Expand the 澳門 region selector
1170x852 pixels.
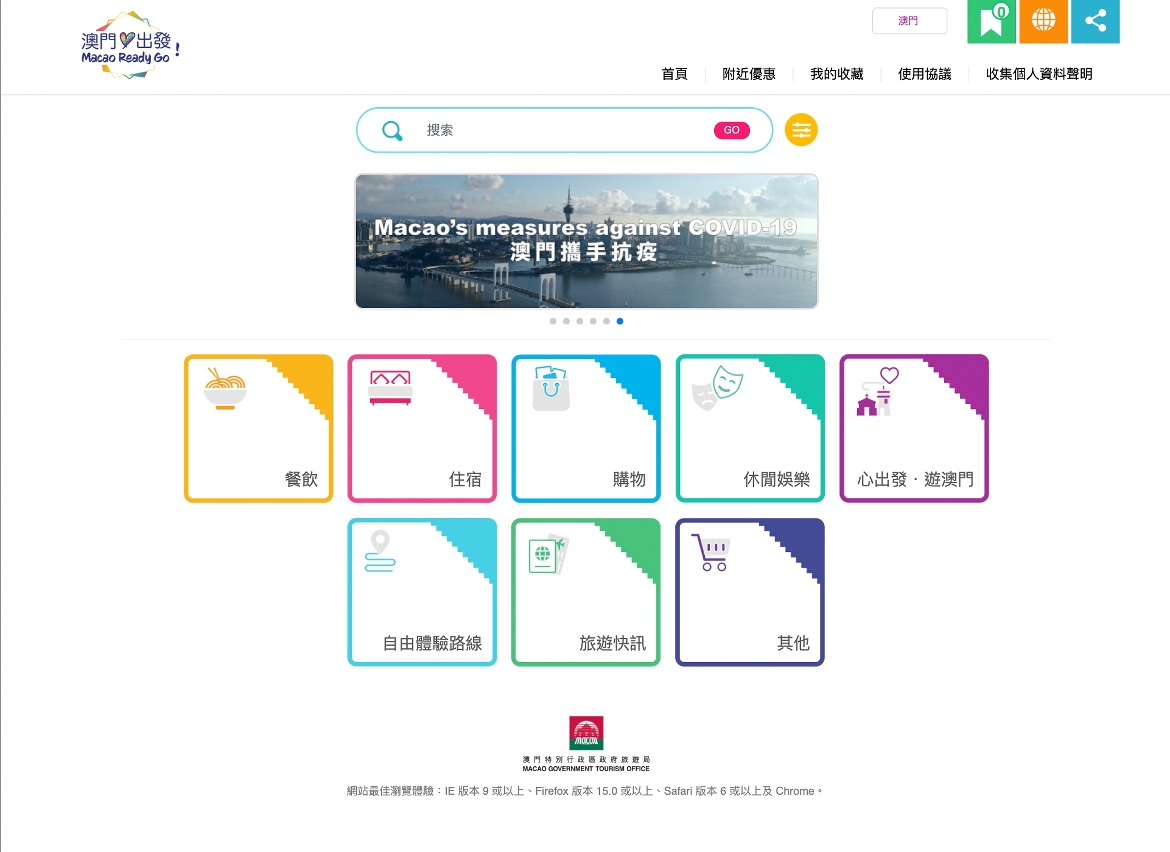pyautogui.click(x=909, y=21)
